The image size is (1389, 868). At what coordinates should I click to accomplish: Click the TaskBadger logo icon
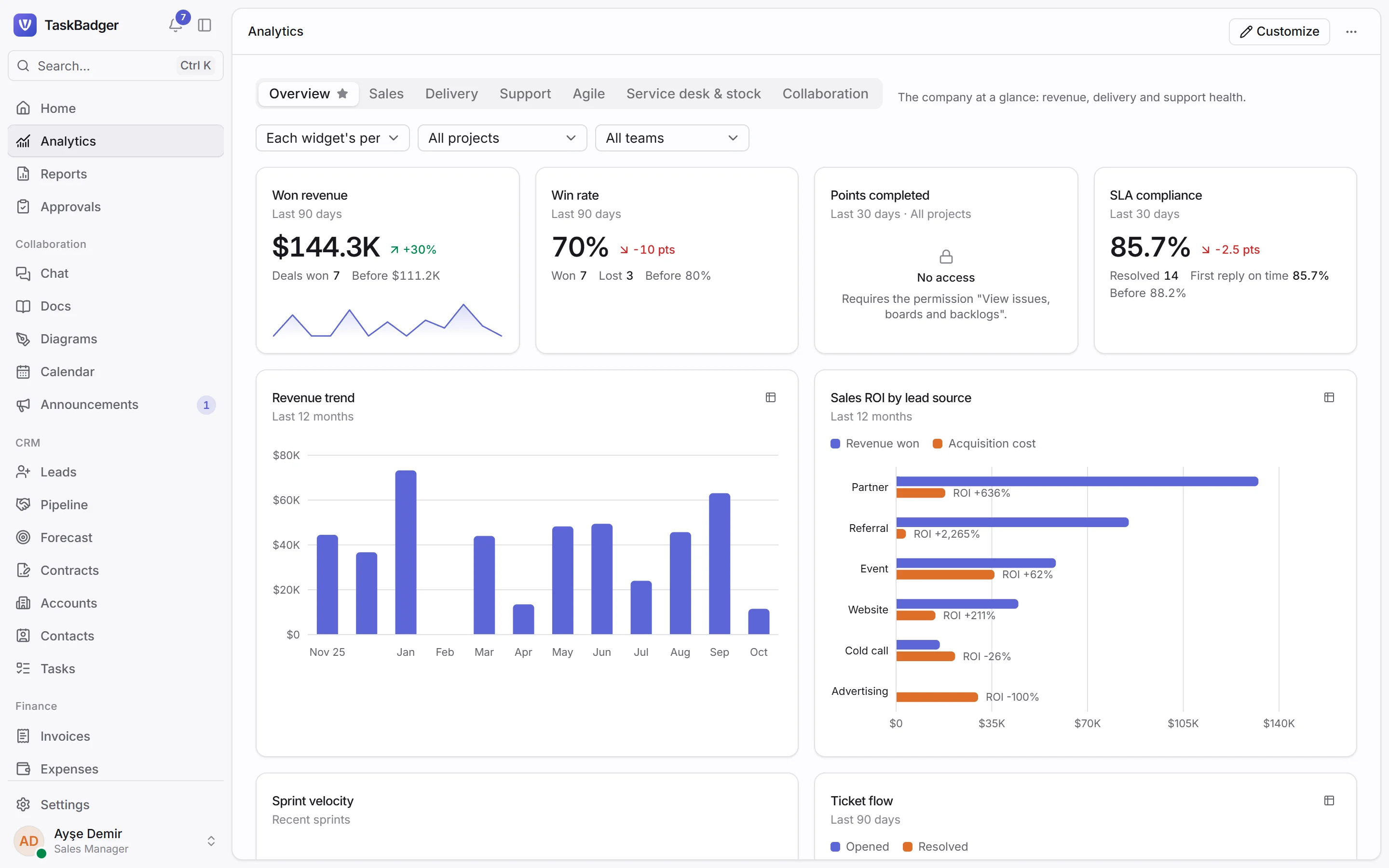(x=25, y=25)
